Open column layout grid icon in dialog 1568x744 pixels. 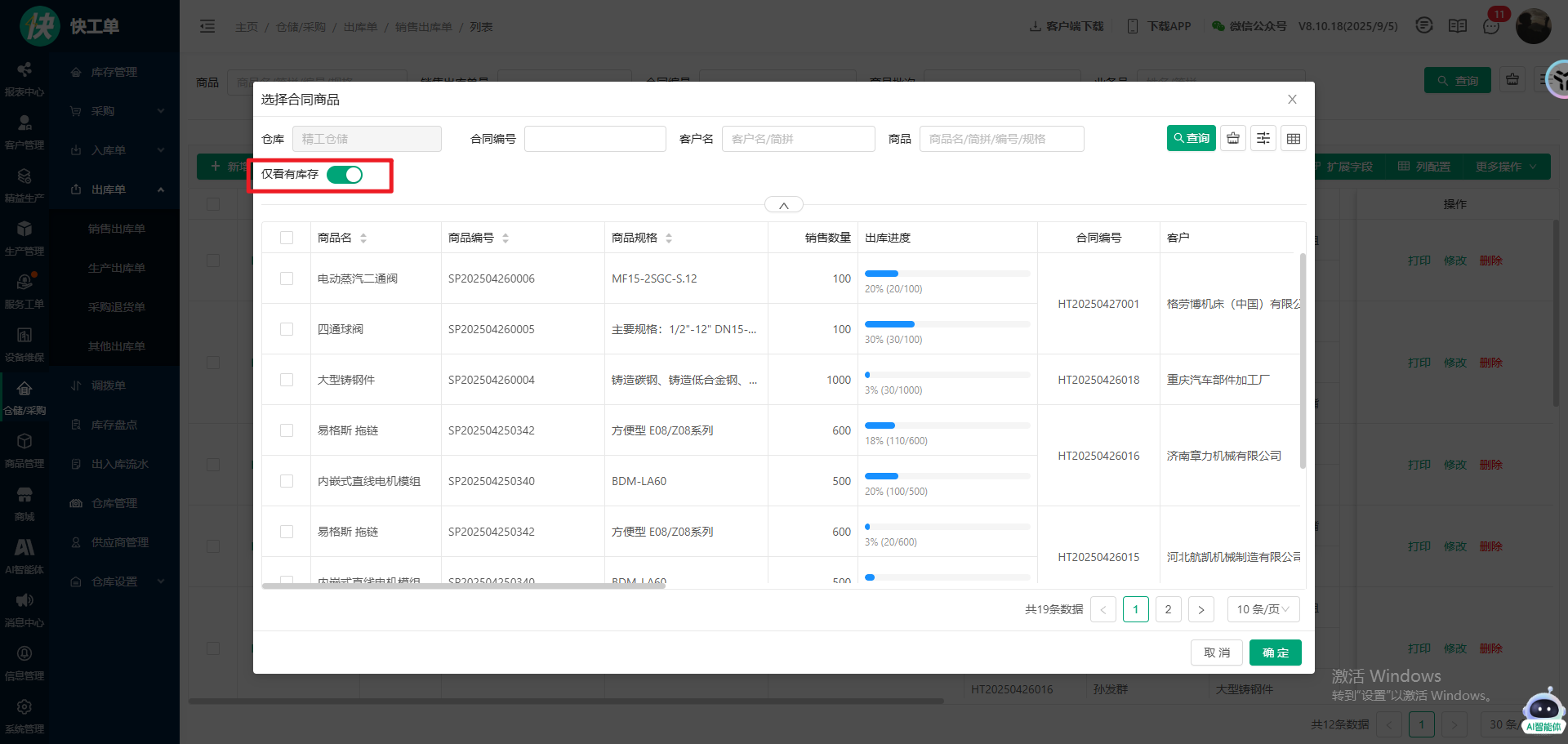[x=1294, y=139]
